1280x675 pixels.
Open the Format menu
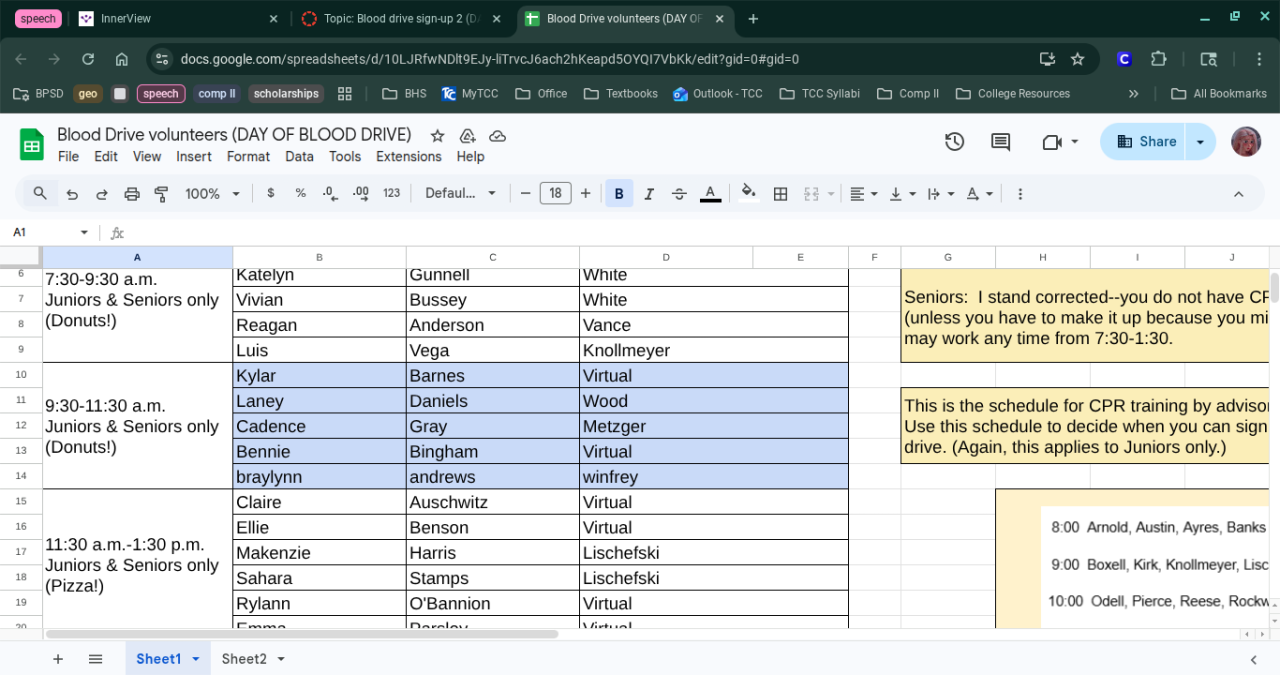248,156
